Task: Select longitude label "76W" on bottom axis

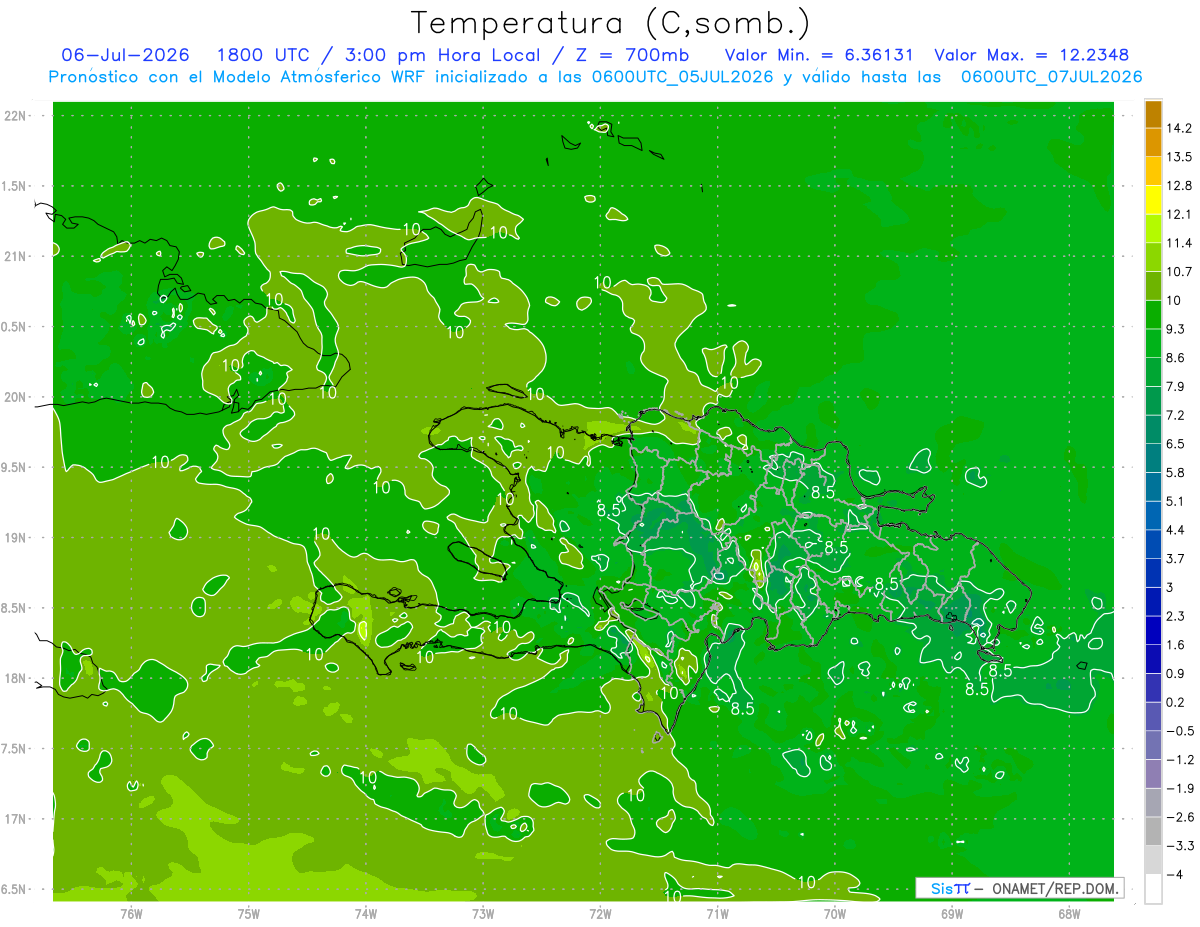Action: click(x=131, y=913)
